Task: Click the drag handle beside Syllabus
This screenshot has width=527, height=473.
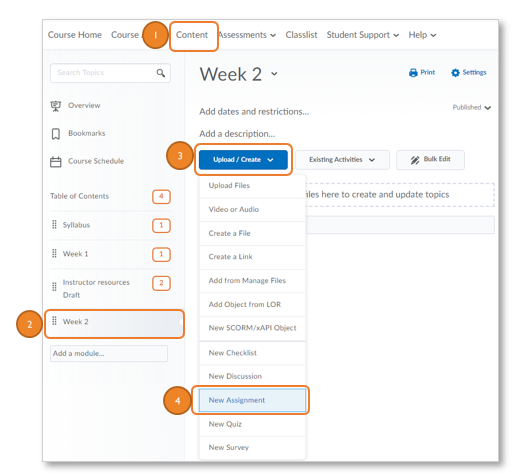Action: (54, 225)
